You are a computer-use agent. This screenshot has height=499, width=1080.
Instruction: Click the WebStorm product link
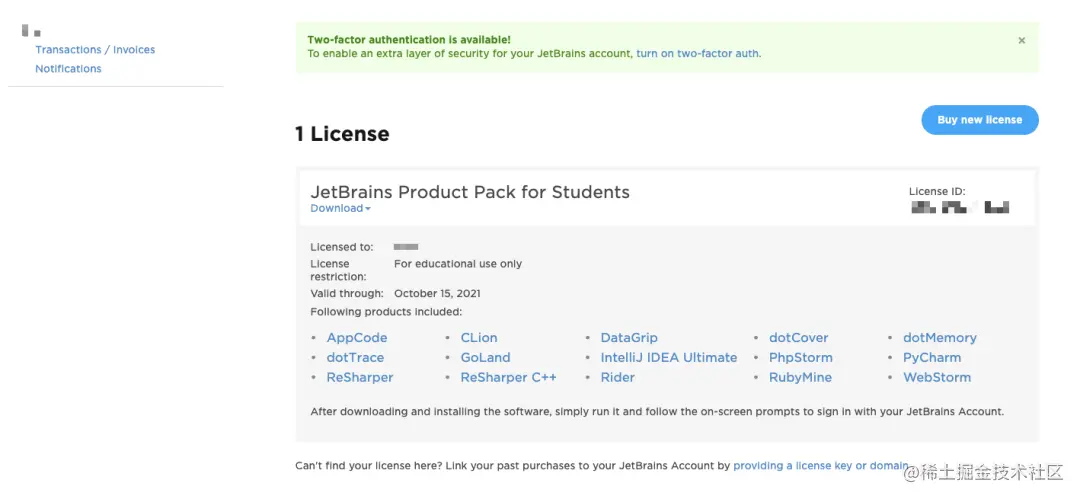(x=936, y=378)
